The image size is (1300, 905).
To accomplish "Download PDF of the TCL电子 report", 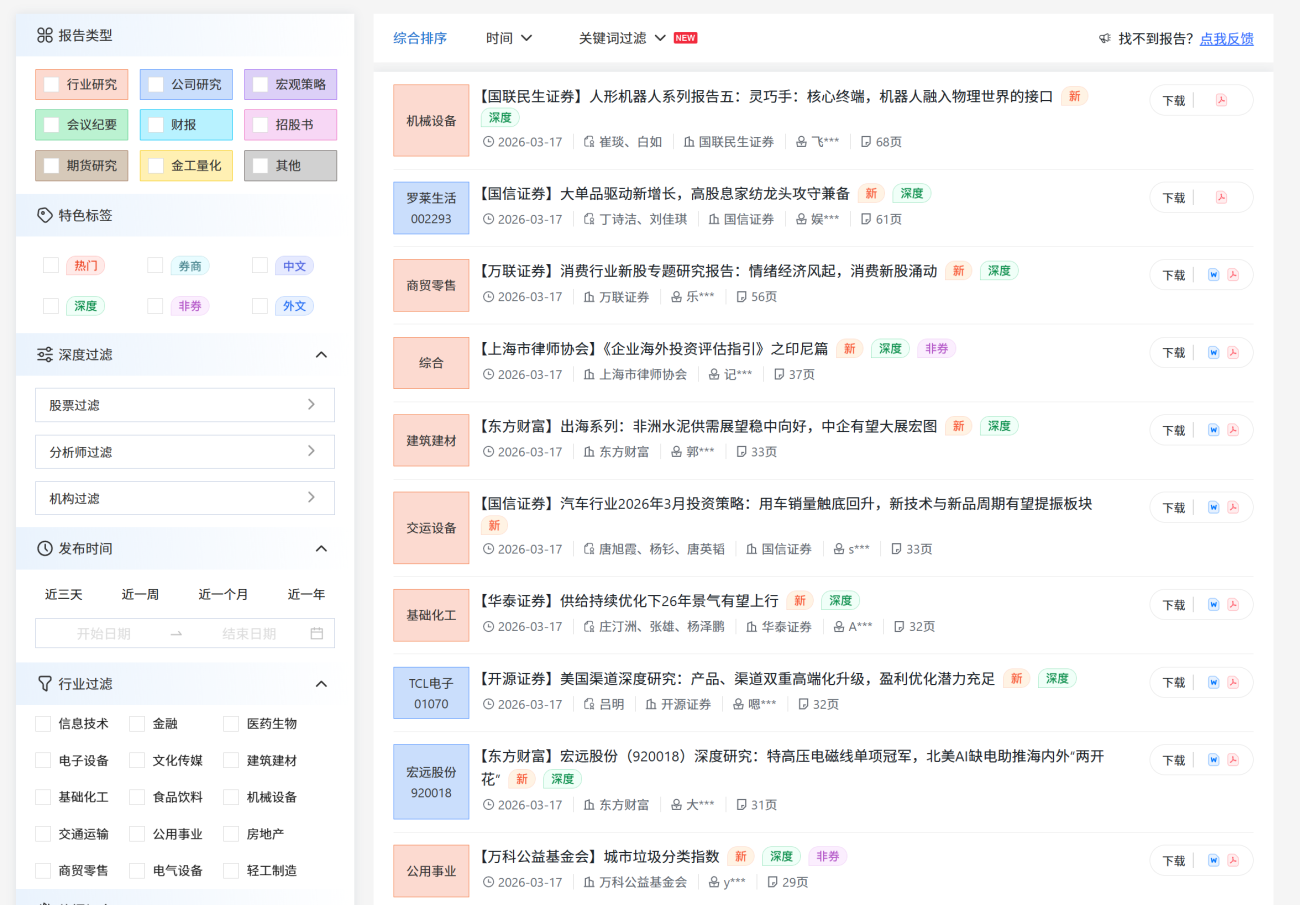I will [1233, 683].
